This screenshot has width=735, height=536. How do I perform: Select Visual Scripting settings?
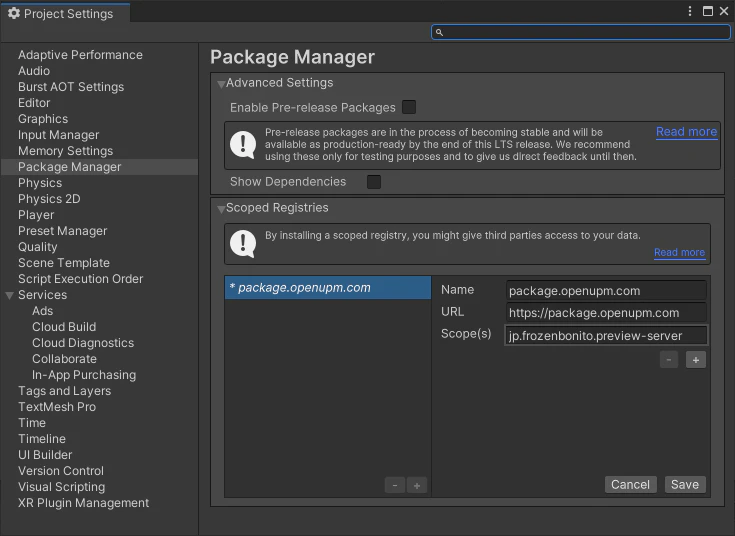tap(61, 487)
